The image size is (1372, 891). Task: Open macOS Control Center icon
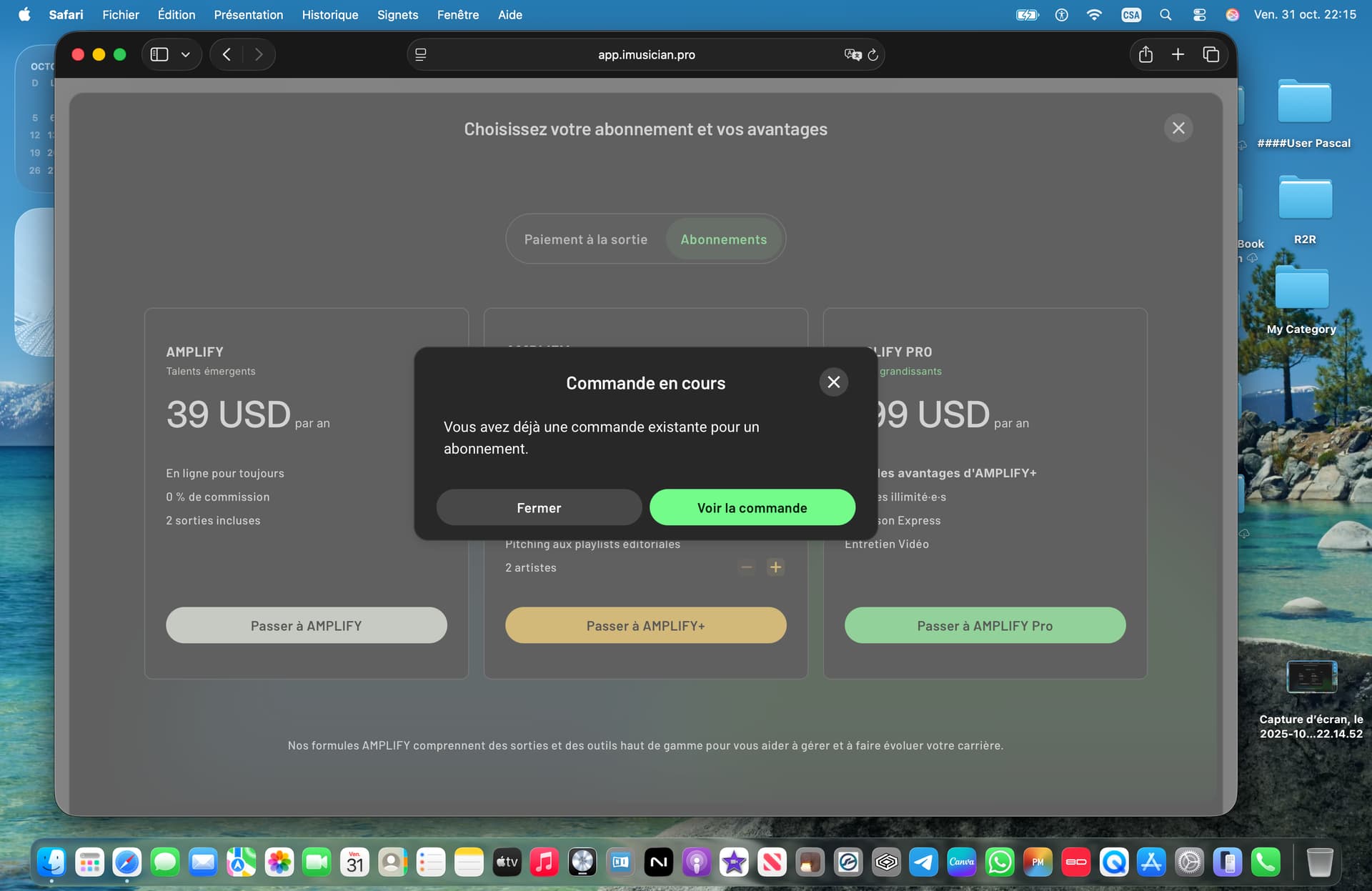(1199, 14)
